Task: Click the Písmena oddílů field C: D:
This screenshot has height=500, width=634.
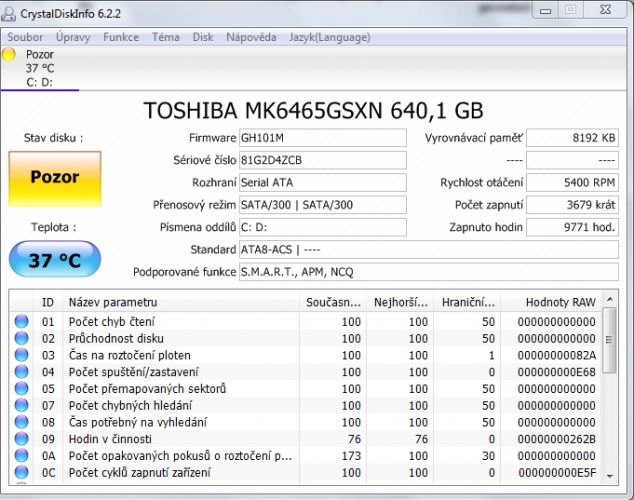Action: tap(323, 227)
